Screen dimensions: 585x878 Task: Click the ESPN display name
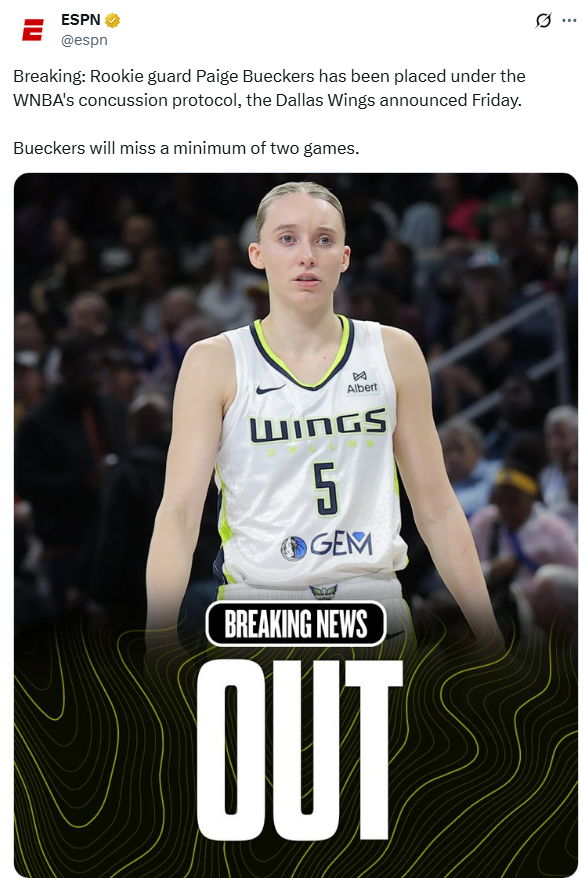coord(81,20)
